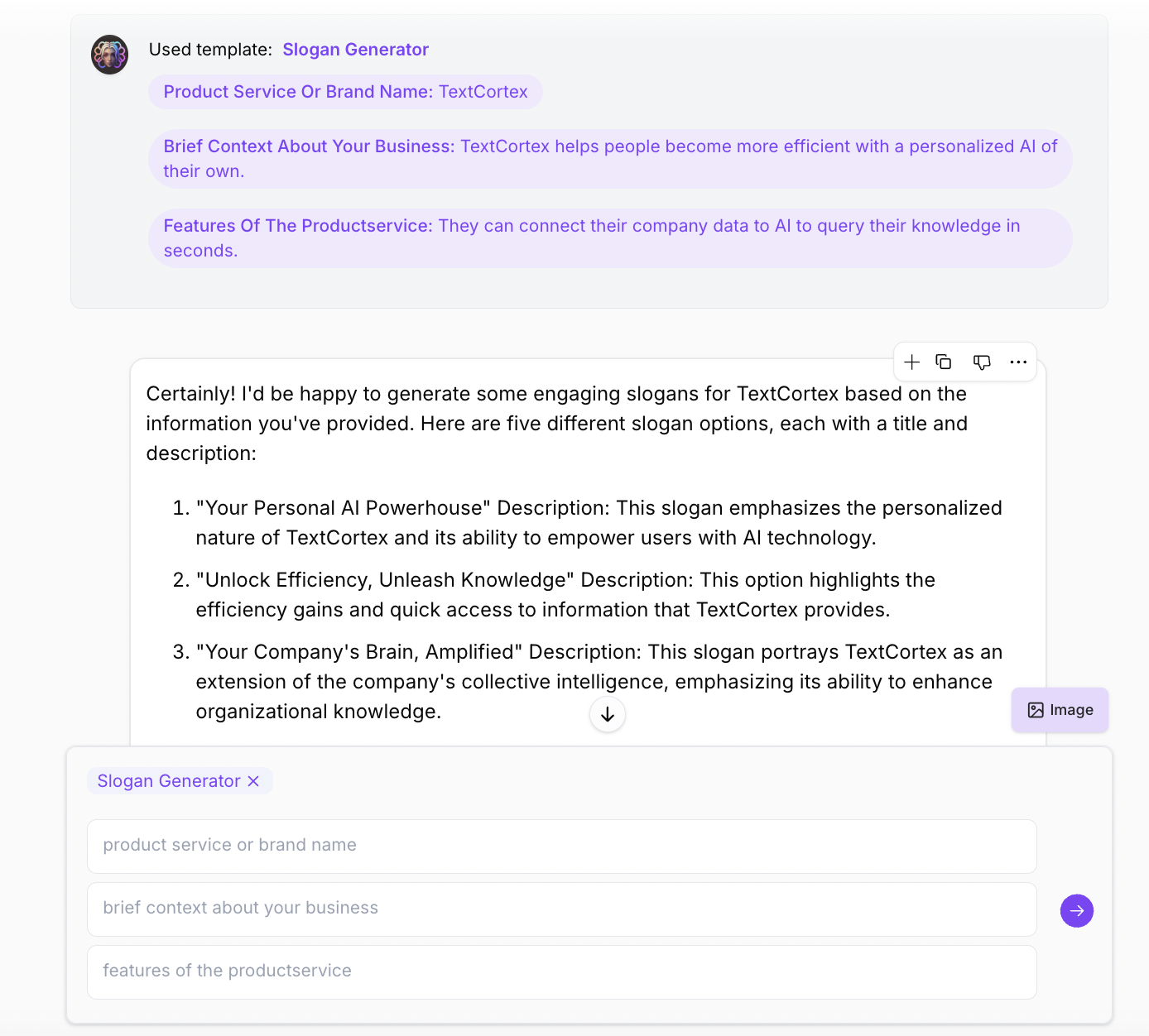
Task: Click the 'Your Personal AI Powerhouse' slogan text
Action: pyautogui.click(x=344, y=508)
